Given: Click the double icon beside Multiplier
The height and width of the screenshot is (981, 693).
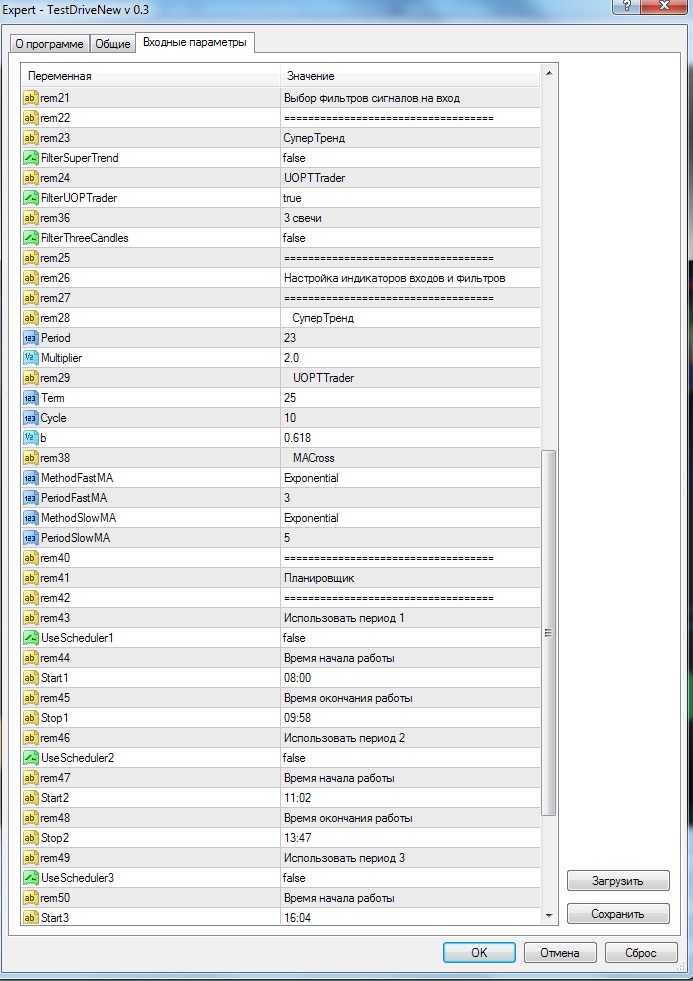Looking at the screenshot, I should tap(31, 358).
